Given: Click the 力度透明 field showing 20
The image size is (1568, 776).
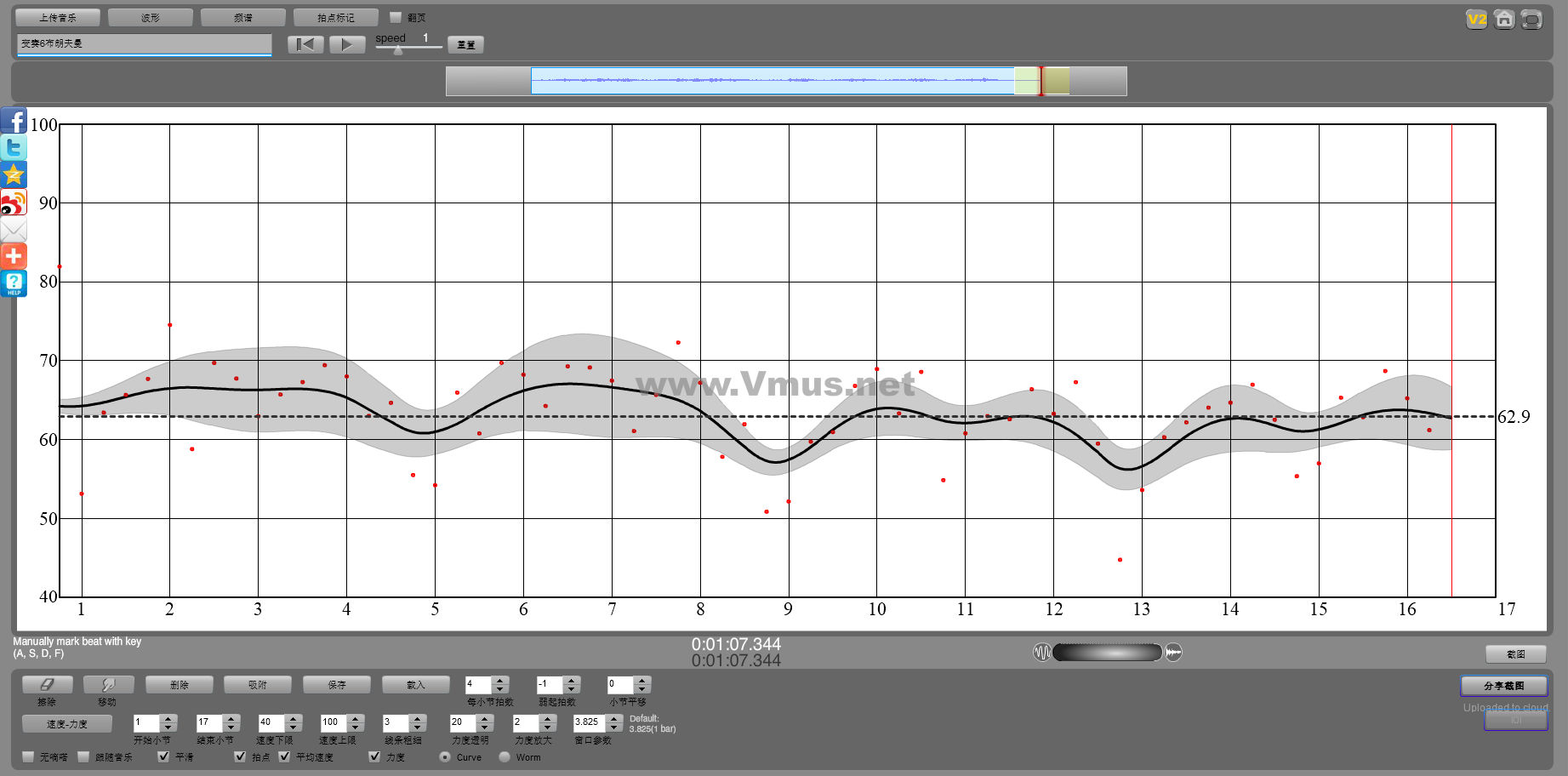Looking at the screenshot, I should (x=464, y=722).
